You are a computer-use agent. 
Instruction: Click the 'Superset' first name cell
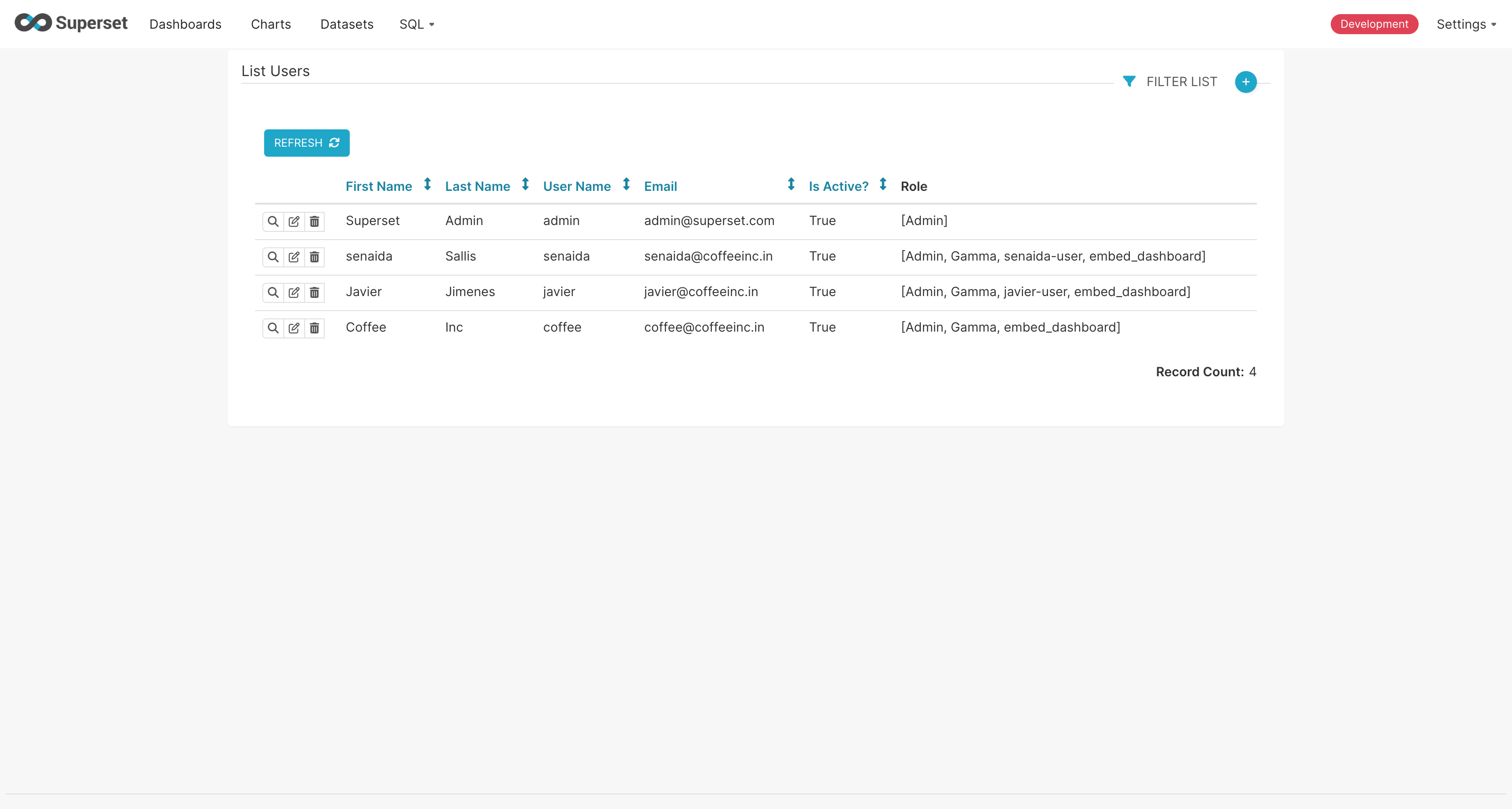point(373,221)
